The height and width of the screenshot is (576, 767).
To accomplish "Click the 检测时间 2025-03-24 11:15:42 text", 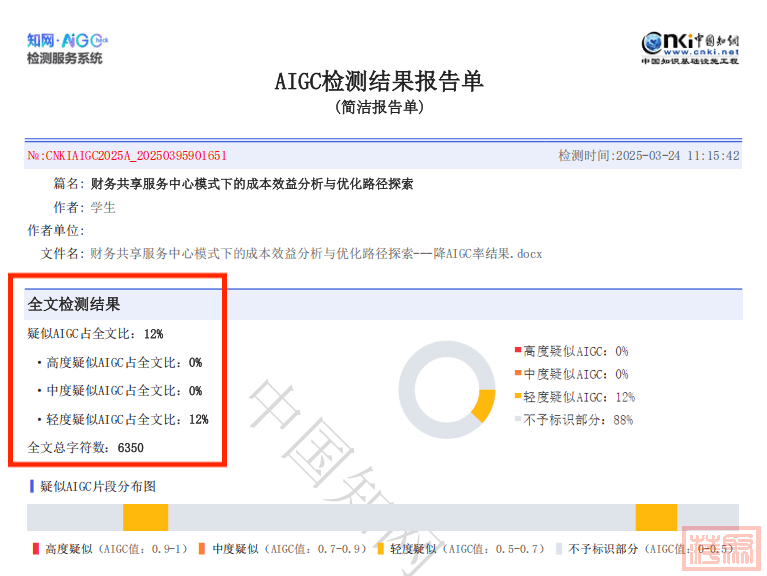I will tap(649, 155).
